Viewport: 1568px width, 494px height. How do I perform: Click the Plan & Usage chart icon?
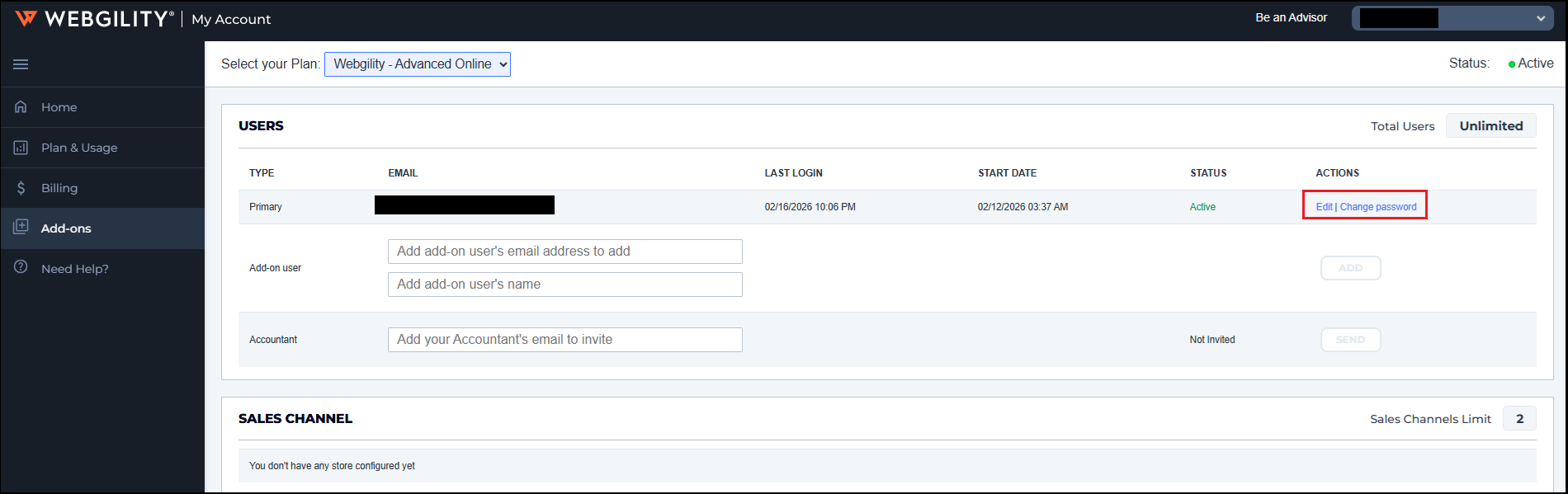[21, 148]
